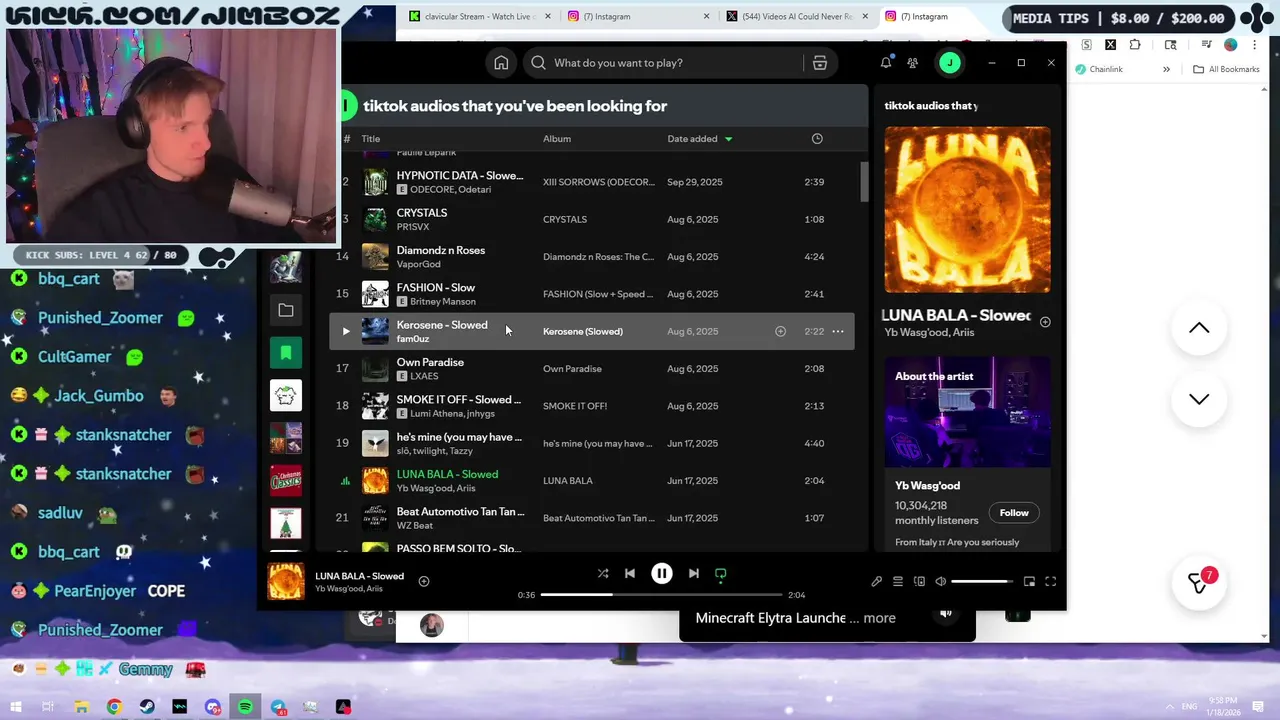The image size is (1280, 720).
Task: Seek on the song progress bar
Action: 662,595
